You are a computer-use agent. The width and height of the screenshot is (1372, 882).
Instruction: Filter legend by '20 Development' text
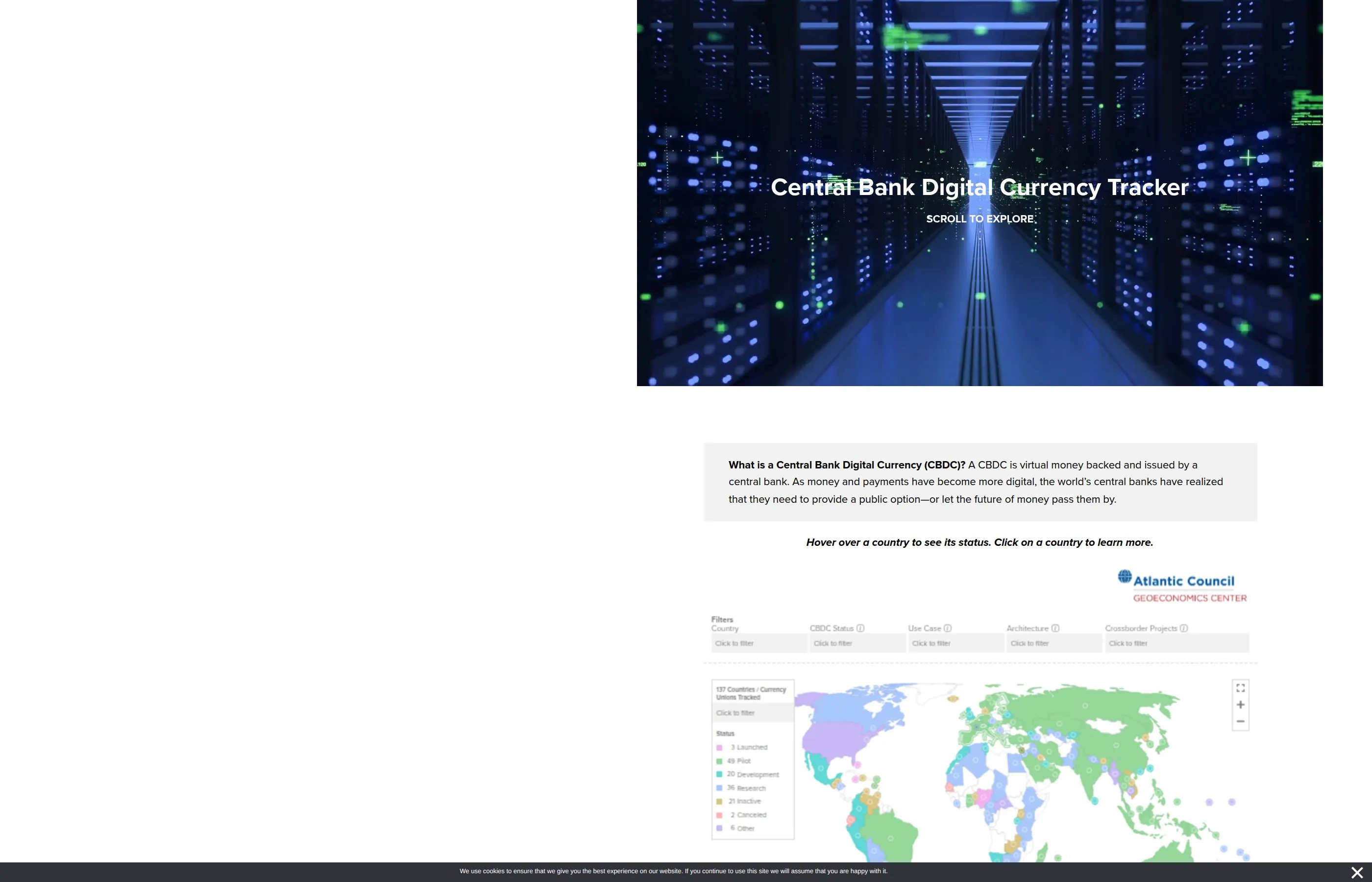[x=753, y=774]
